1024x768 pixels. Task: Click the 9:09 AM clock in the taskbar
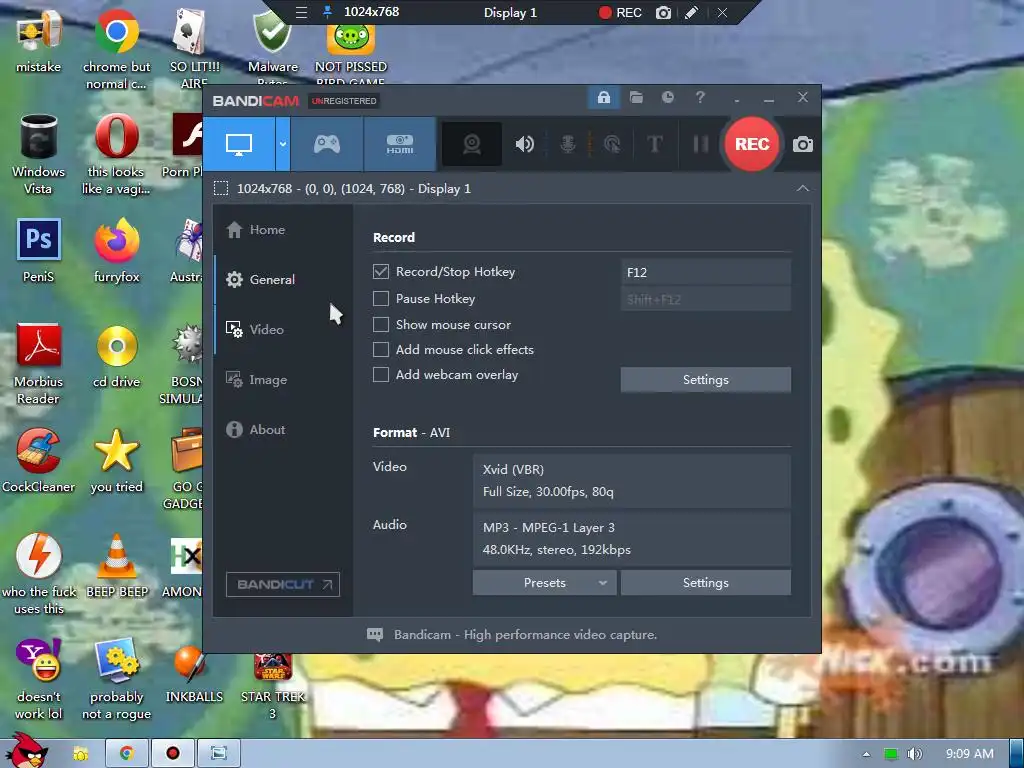[970, 754]
